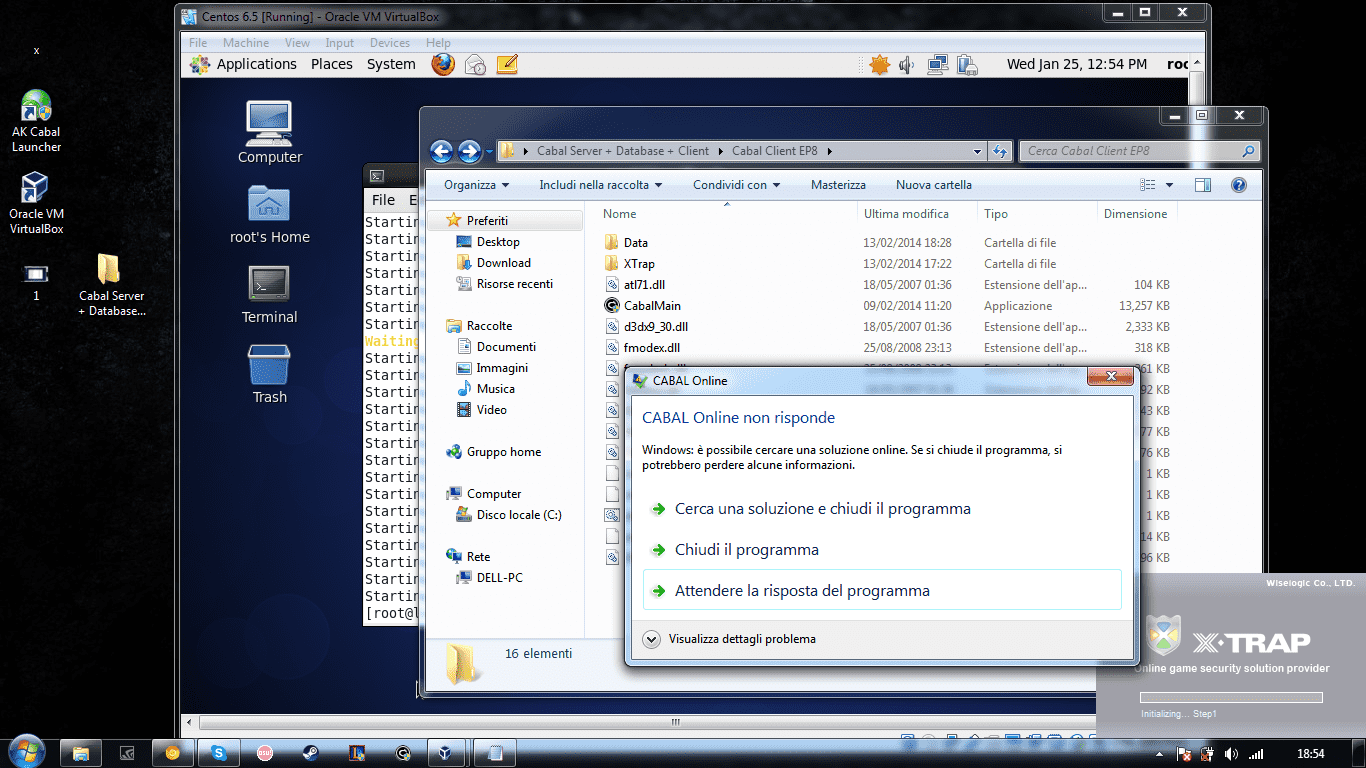Open Explorer help button
Viewport: 1366px width, 768px height.
click(1238, 185)
